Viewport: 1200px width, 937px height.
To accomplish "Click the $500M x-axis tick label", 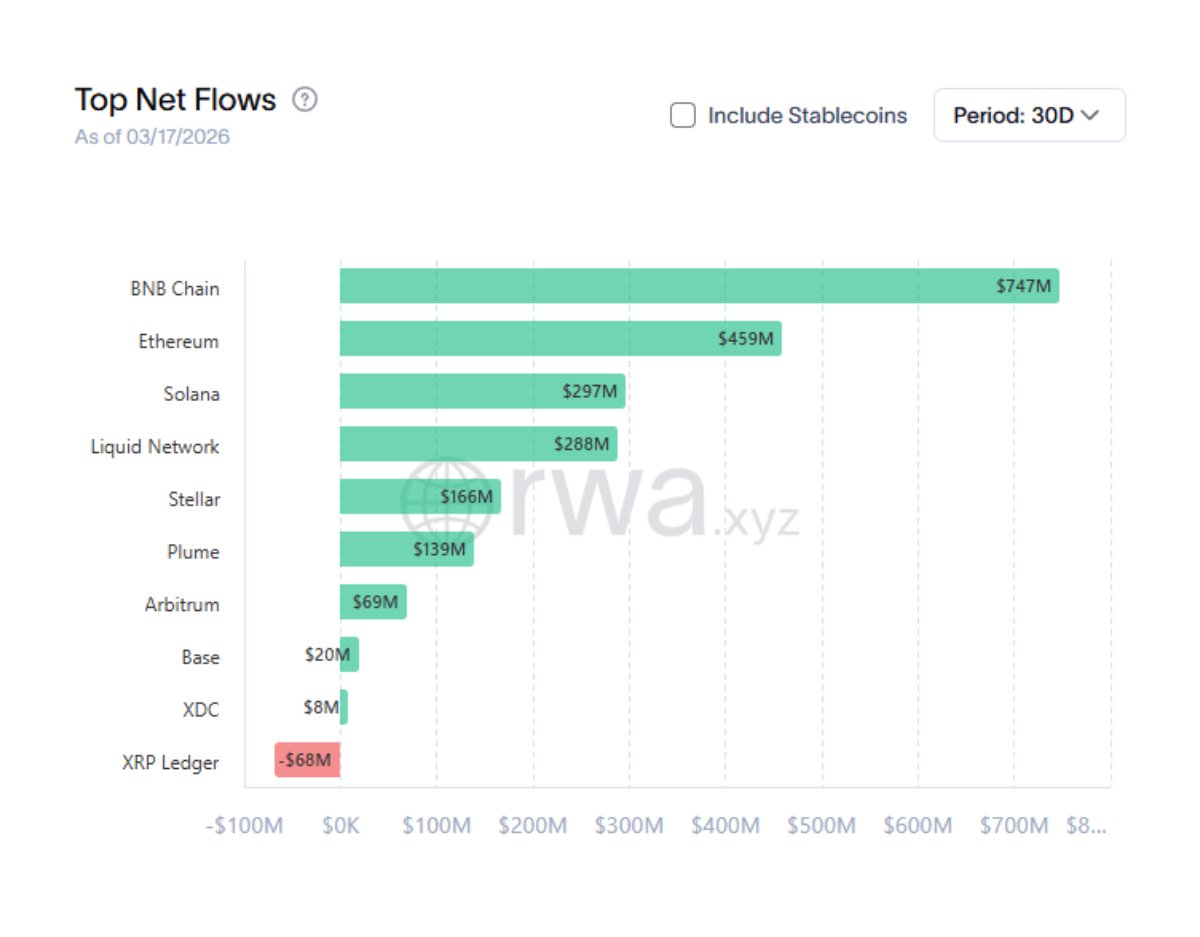I will pos(821,826).
